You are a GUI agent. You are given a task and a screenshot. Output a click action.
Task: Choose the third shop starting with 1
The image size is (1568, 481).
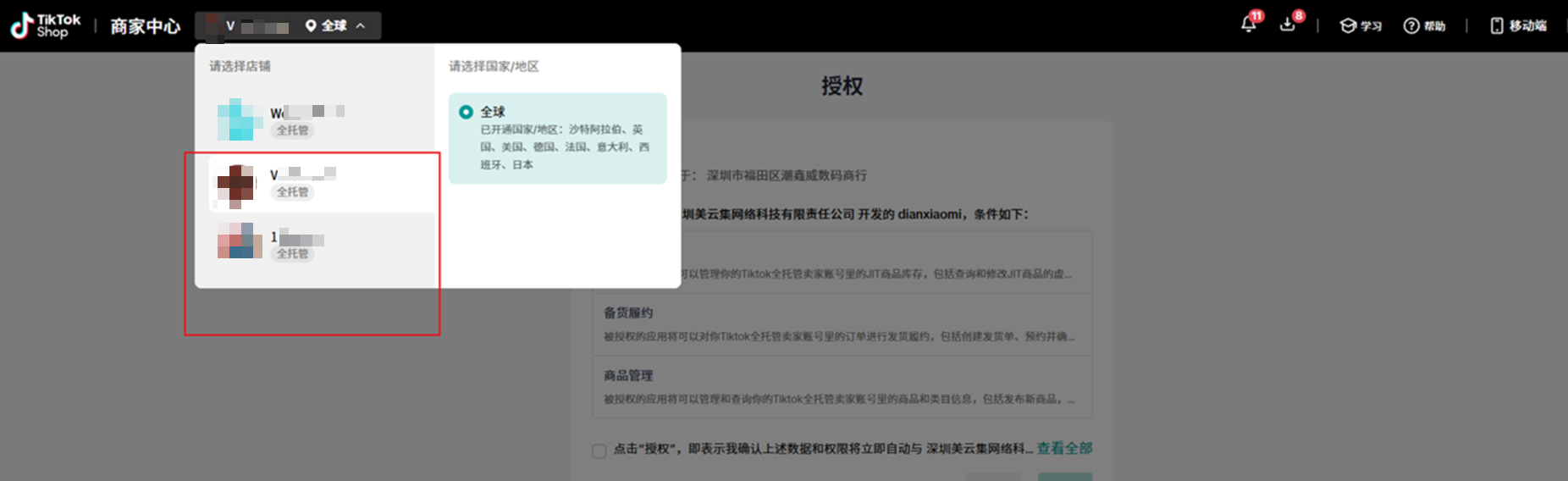click(x=296, y=238)
